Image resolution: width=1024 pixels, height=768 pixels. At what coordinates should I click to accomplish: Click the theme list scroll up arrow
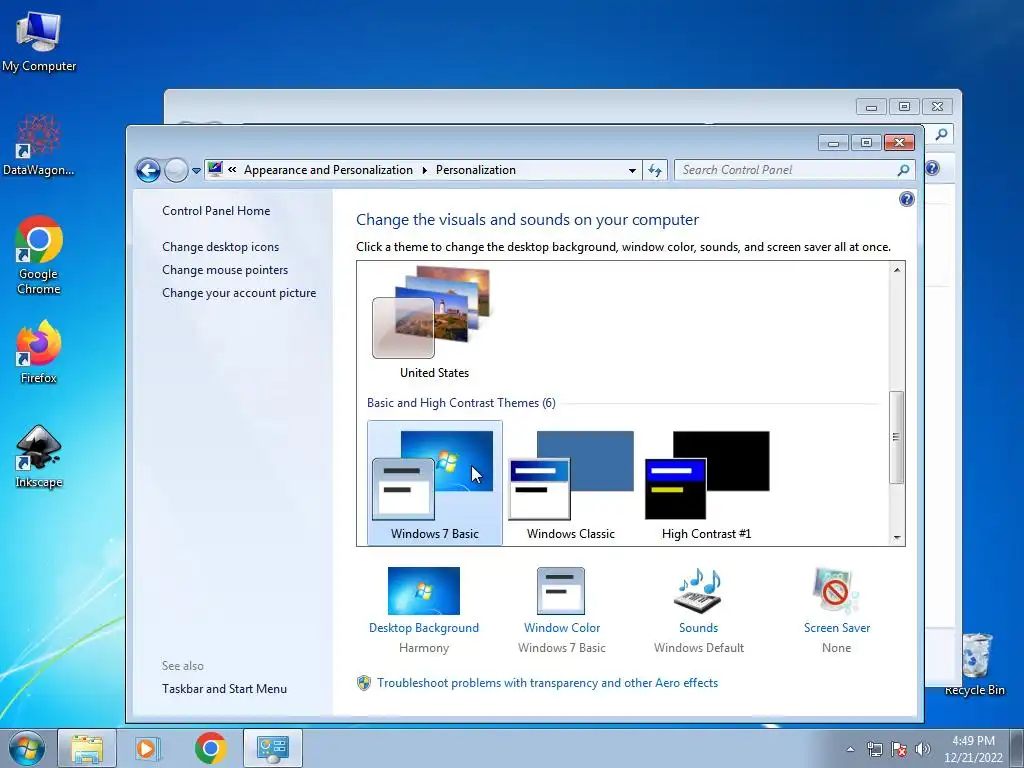[x=897, y=270]
